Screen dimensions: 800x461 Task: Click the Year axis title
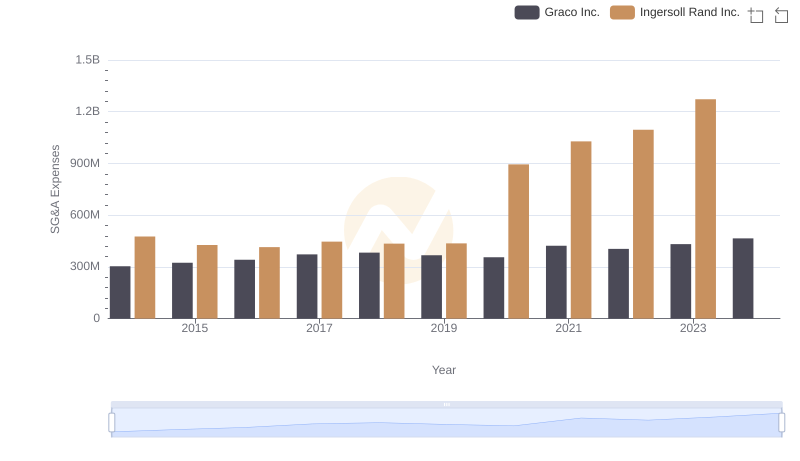click(444, 370)
